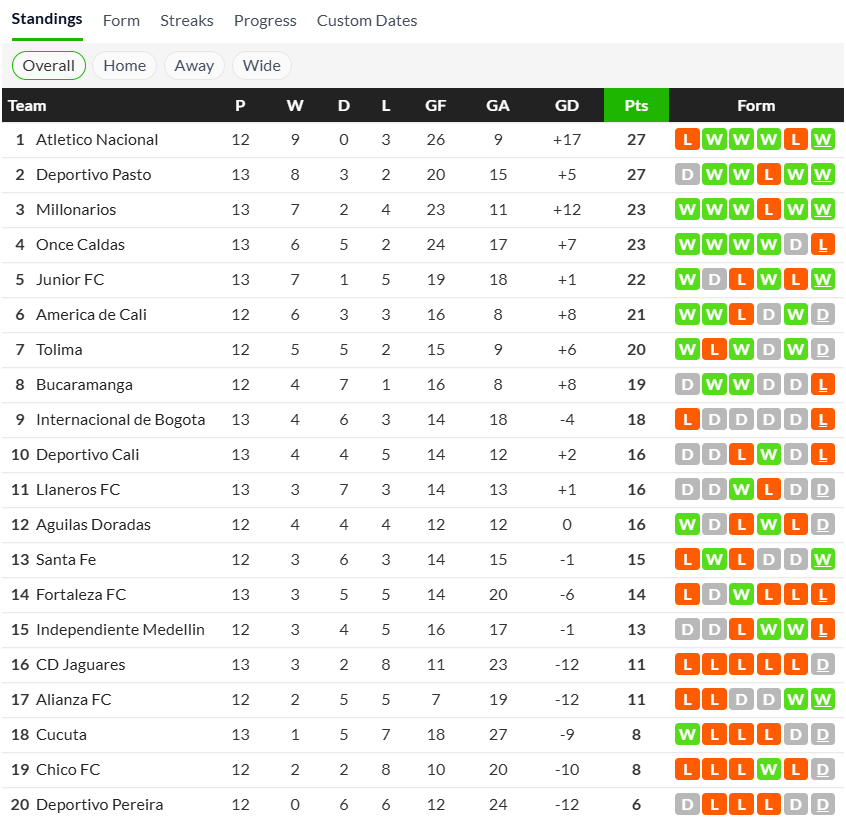846x832 pixels.
Task: Enable the Wide table view
Action: click(262, 66)
